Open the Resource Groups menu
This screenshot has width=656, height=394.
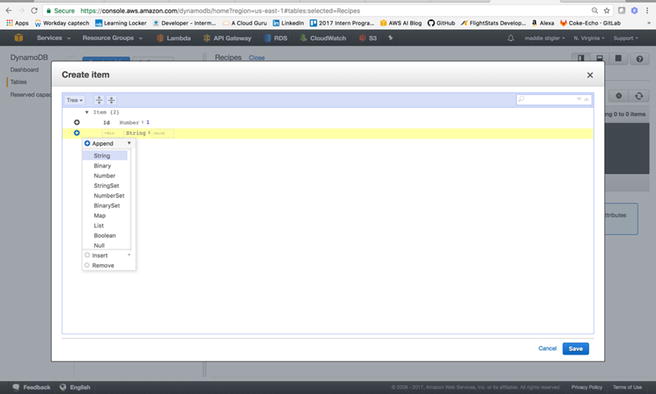pos(112,38)
